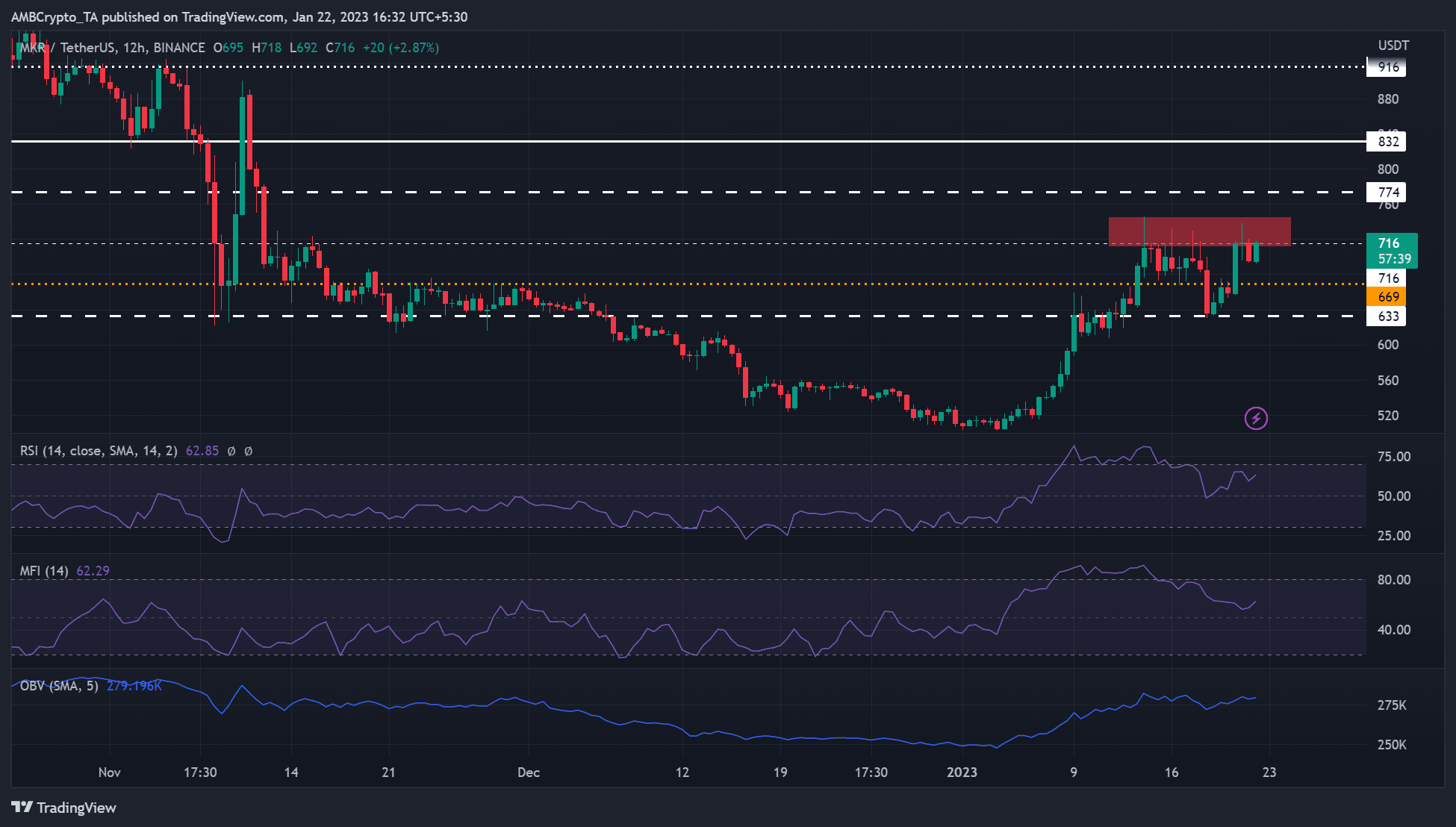
Task: Select the RSI value 62.85
Action: point(202,451)
